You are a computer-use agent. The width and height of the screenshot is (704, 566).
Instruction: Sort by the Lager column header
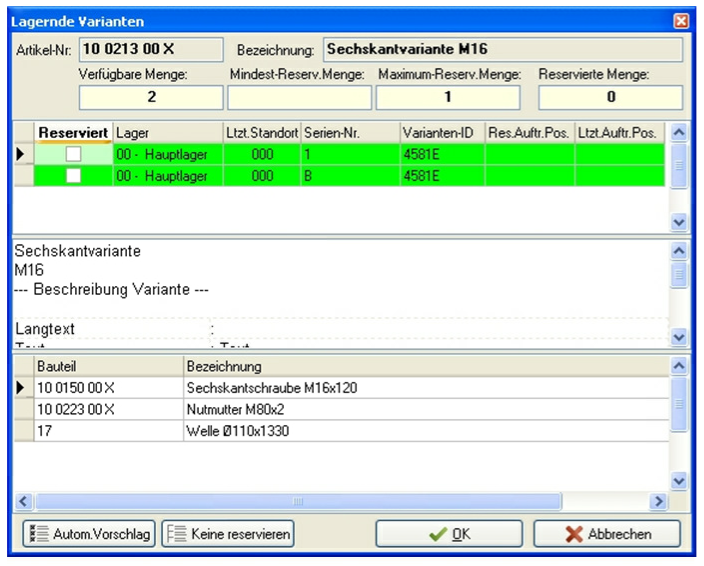coord(167,133)
